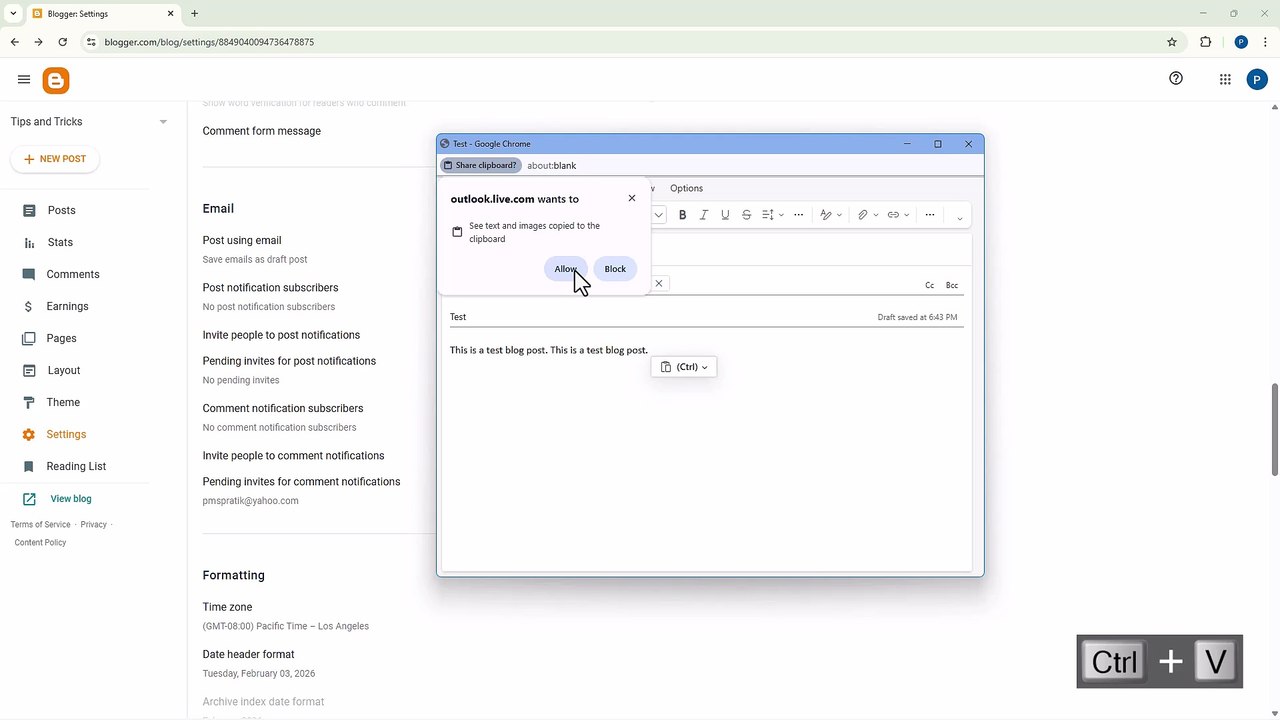Open a new browser tab
The image size is (1280, 720).
tap(194, 14)
